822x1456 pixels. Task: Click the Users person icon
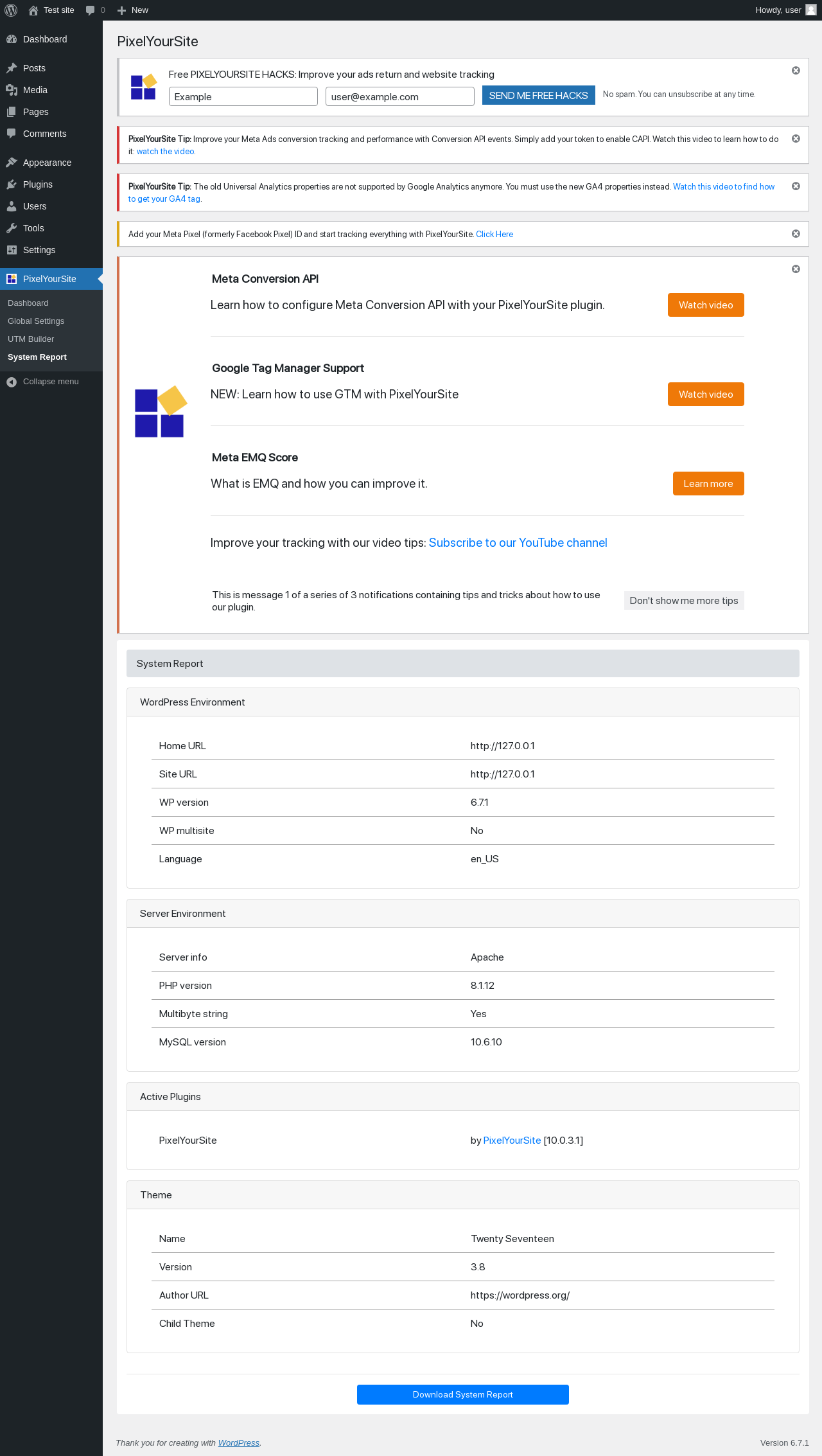click(x=12, y=206)
